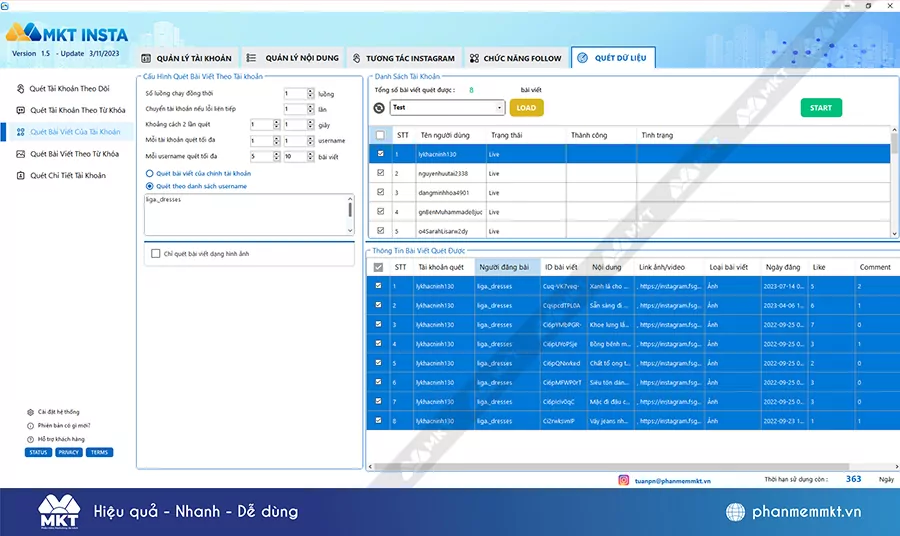900x536 pixels.
Task: Increase the Số luồng chạy đồng thời spinner
Action: (310, 91)
